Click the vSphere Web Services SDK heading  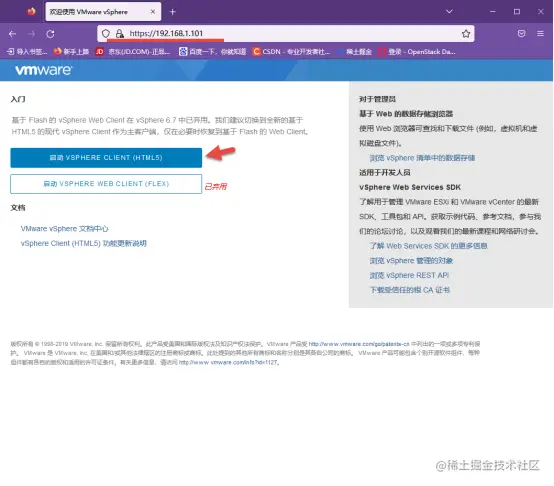pos(410,187)
